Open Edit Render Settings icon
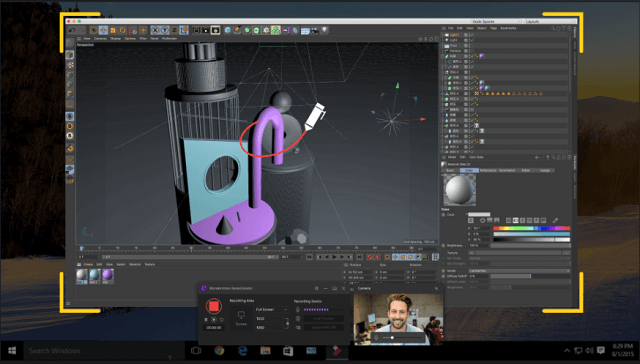Screen dimensions: 640x364 [216, 30]
